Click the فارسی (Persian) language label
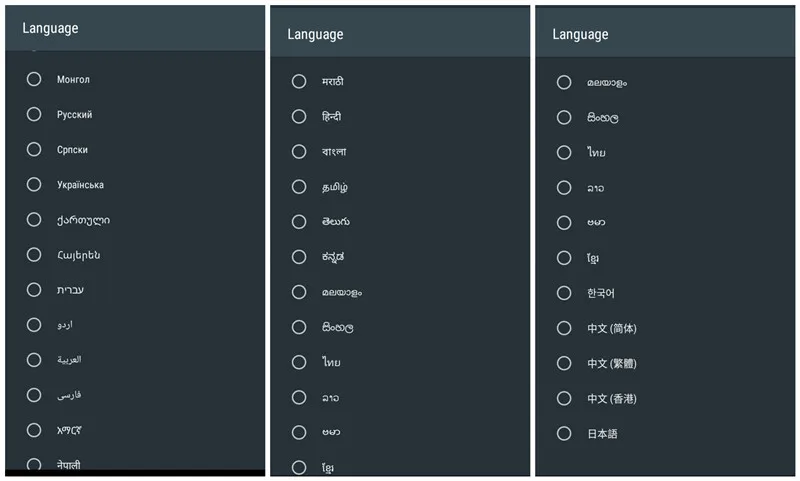The image size is (800, 481). click(69, 395)
